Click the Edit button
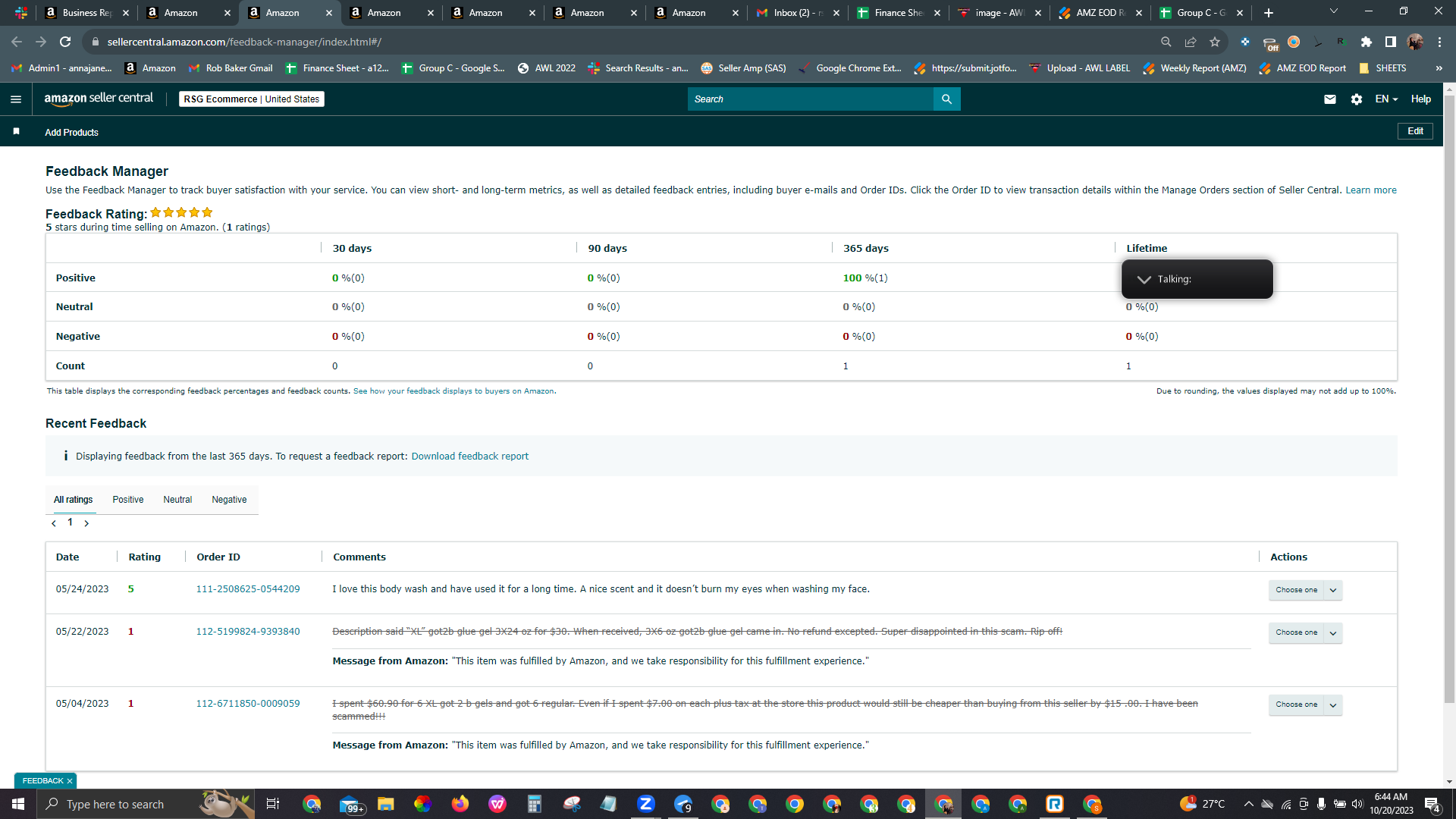The width and height of the screenshot is (1456, 819). point(1415,131)
